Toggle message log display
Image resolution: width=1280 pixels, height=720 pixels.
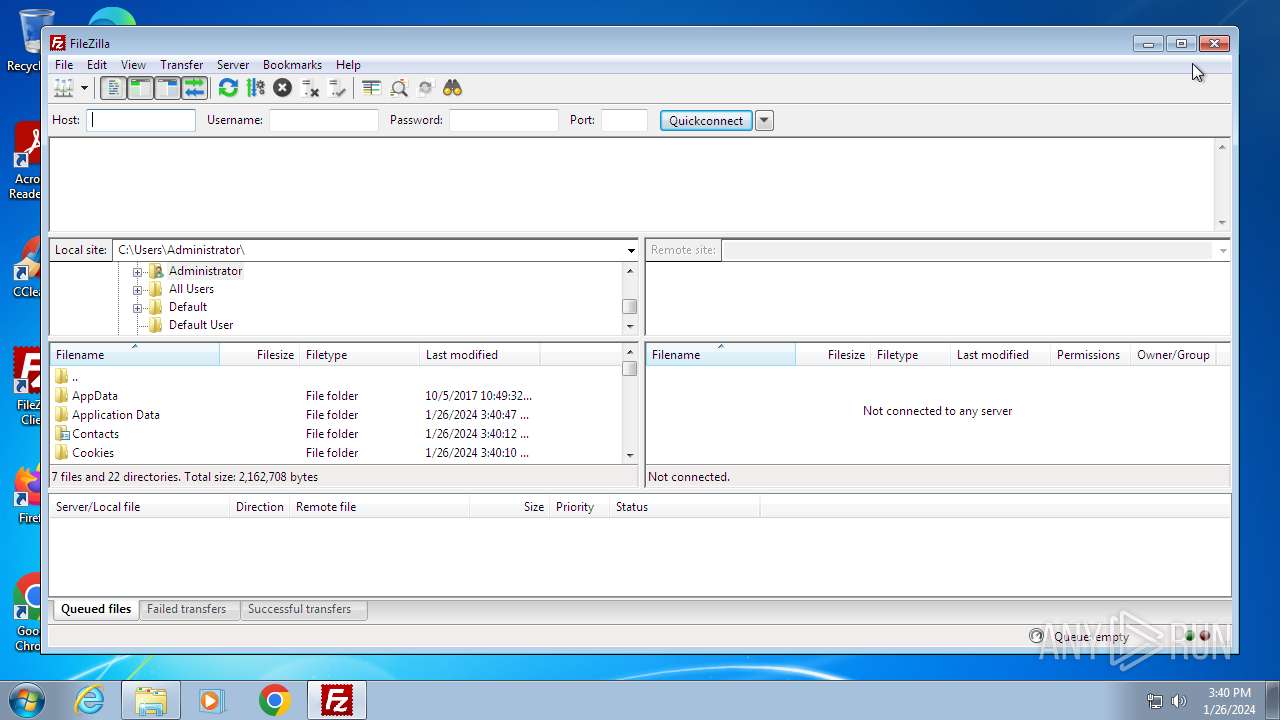(114, 88)
